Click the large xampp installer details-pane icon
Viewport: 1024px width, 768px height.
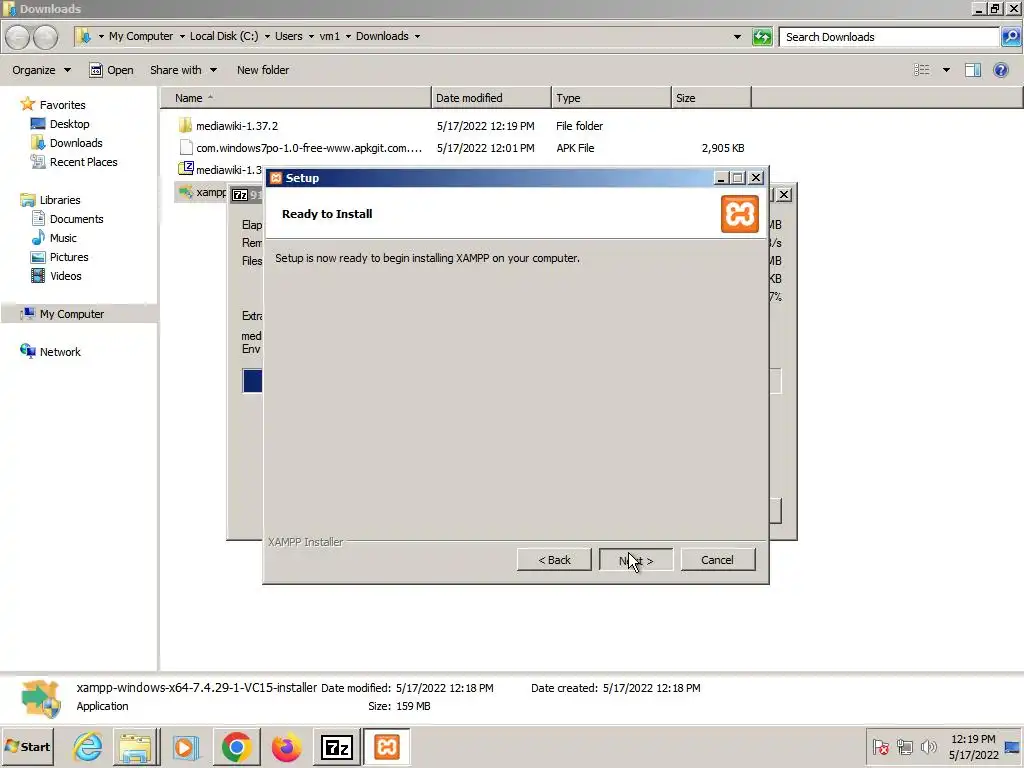40,698
